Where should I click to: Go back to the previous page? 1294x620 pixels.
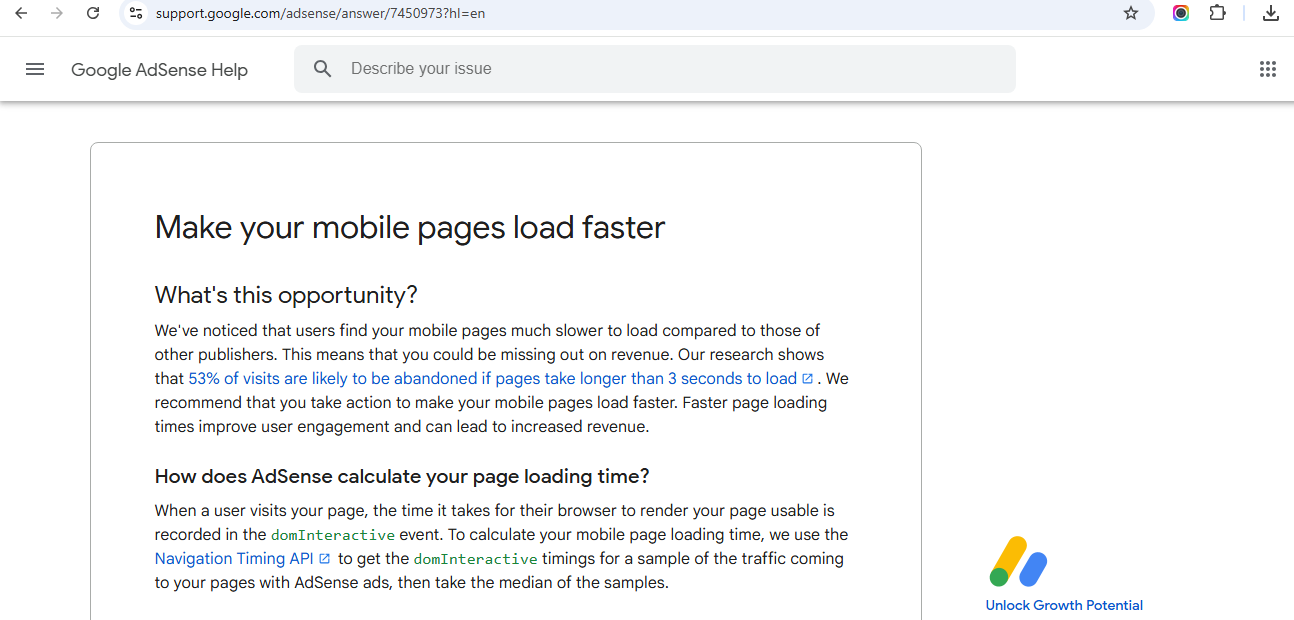click(21, 13)
